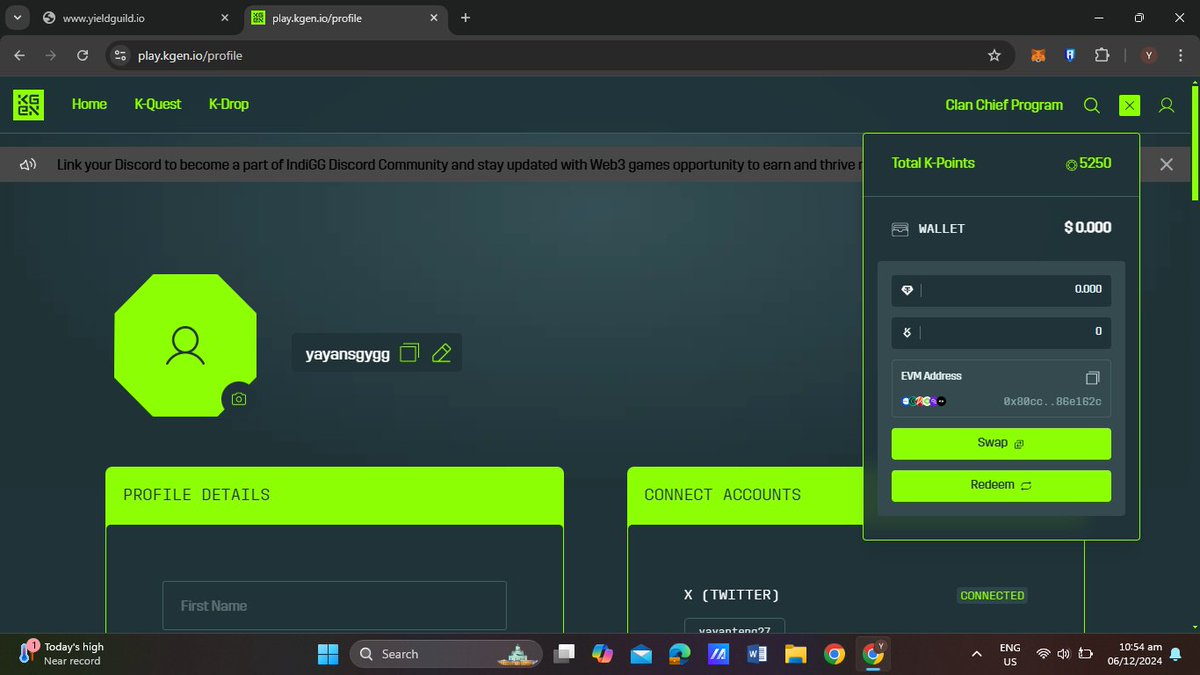1200x675 pixels.
Task: Click the EVM address 0x80cc..86e162c
Action: point(1053,401)
